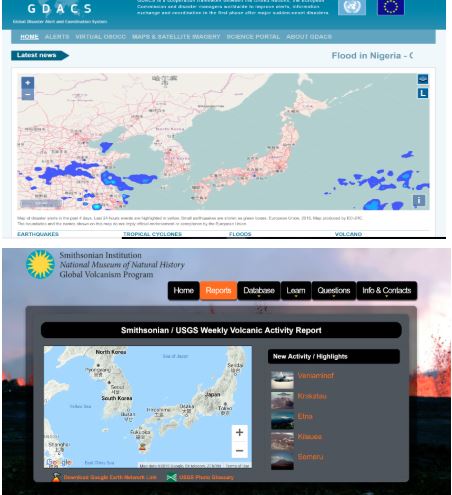Zoom out on the GDACS map

pyautogui.click(x=28, y=95)
